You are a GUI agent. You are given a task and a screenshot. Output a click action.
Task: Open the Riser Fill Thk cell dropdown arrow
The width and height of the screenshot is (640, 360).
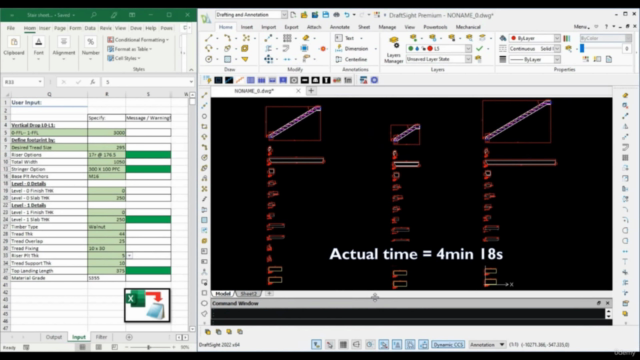129,256
